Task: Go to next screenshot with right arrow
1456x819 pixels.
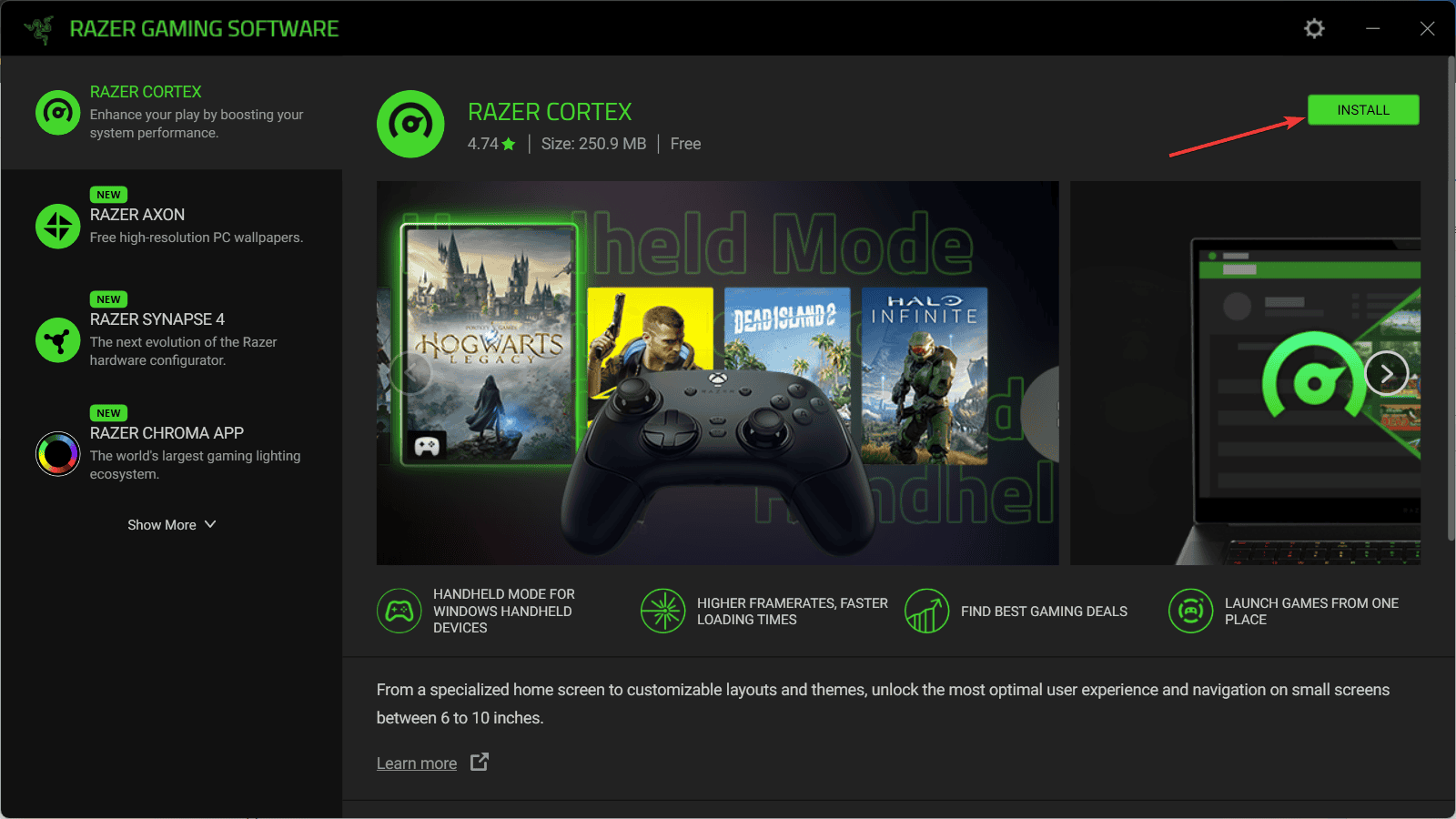Action: (1387, 373)
